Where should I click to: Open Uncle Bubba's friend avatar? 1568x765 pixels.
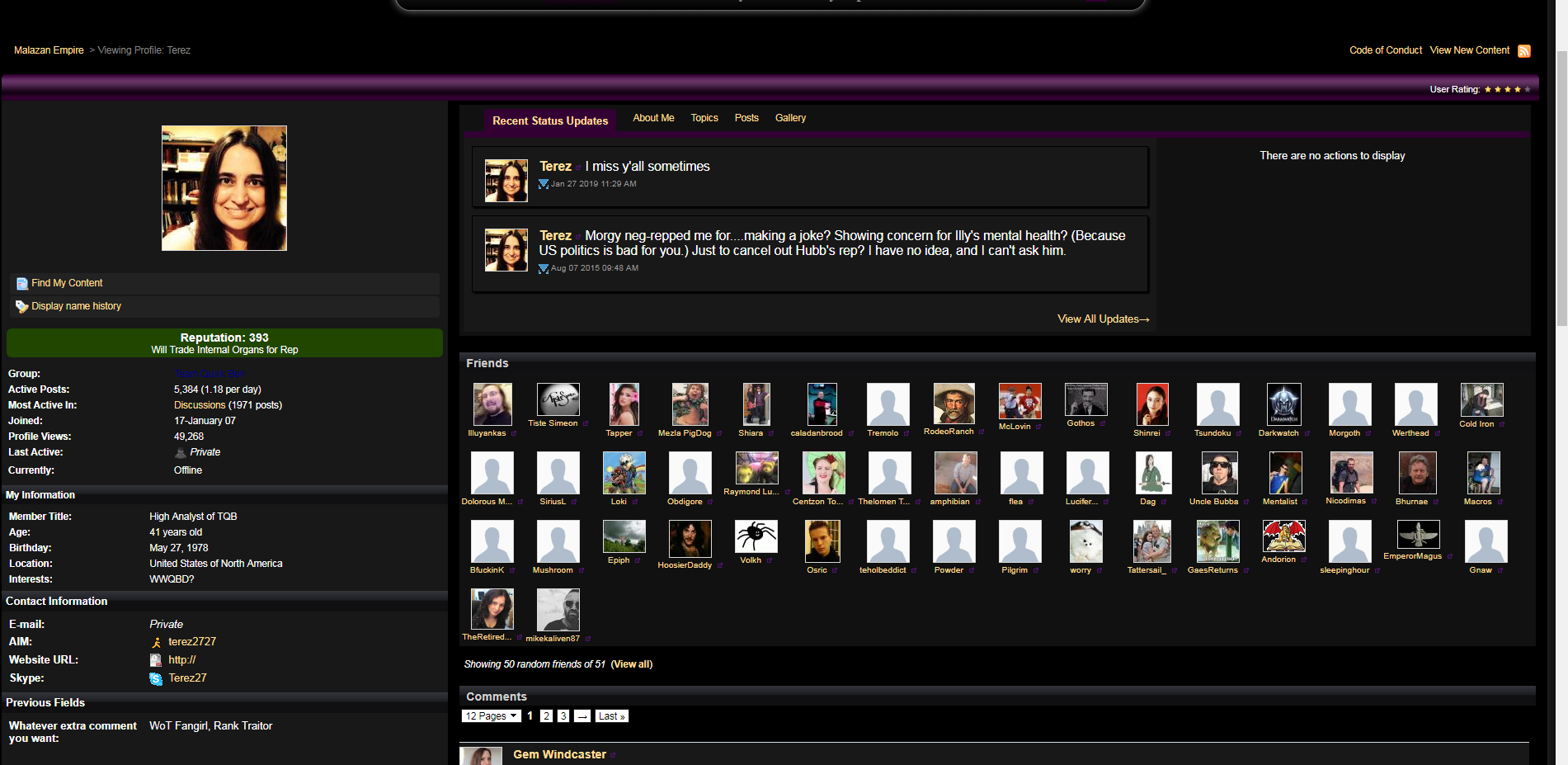pos(1220,473)
